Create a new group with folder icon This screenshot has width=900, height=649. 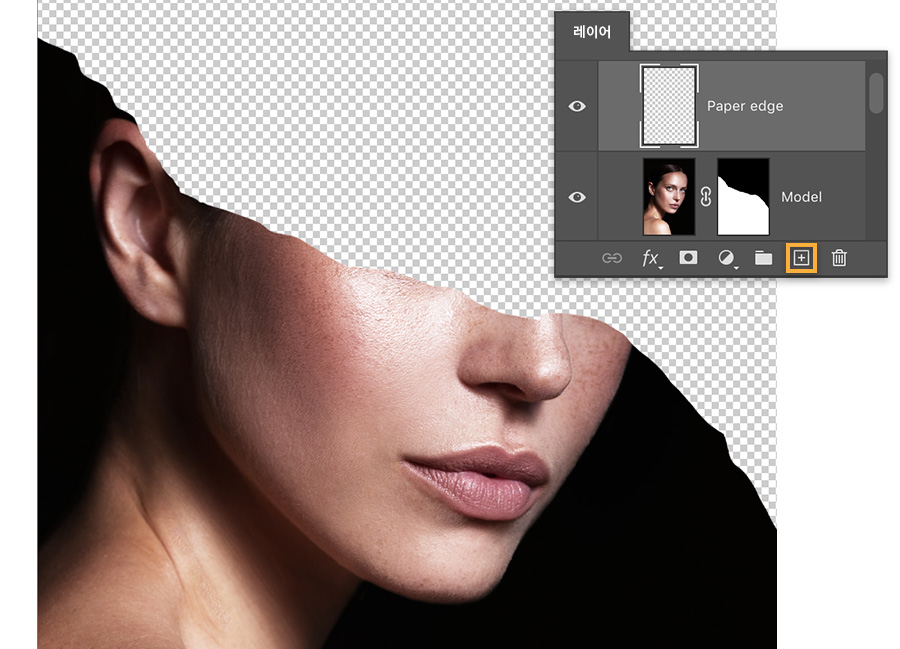coord(763,258)
